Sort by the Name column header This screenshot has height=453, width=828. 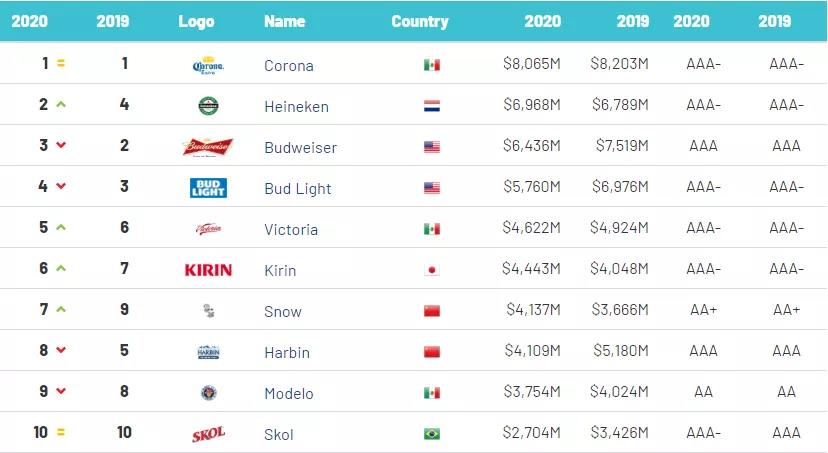pyautogui.click(x=284, y=21)
